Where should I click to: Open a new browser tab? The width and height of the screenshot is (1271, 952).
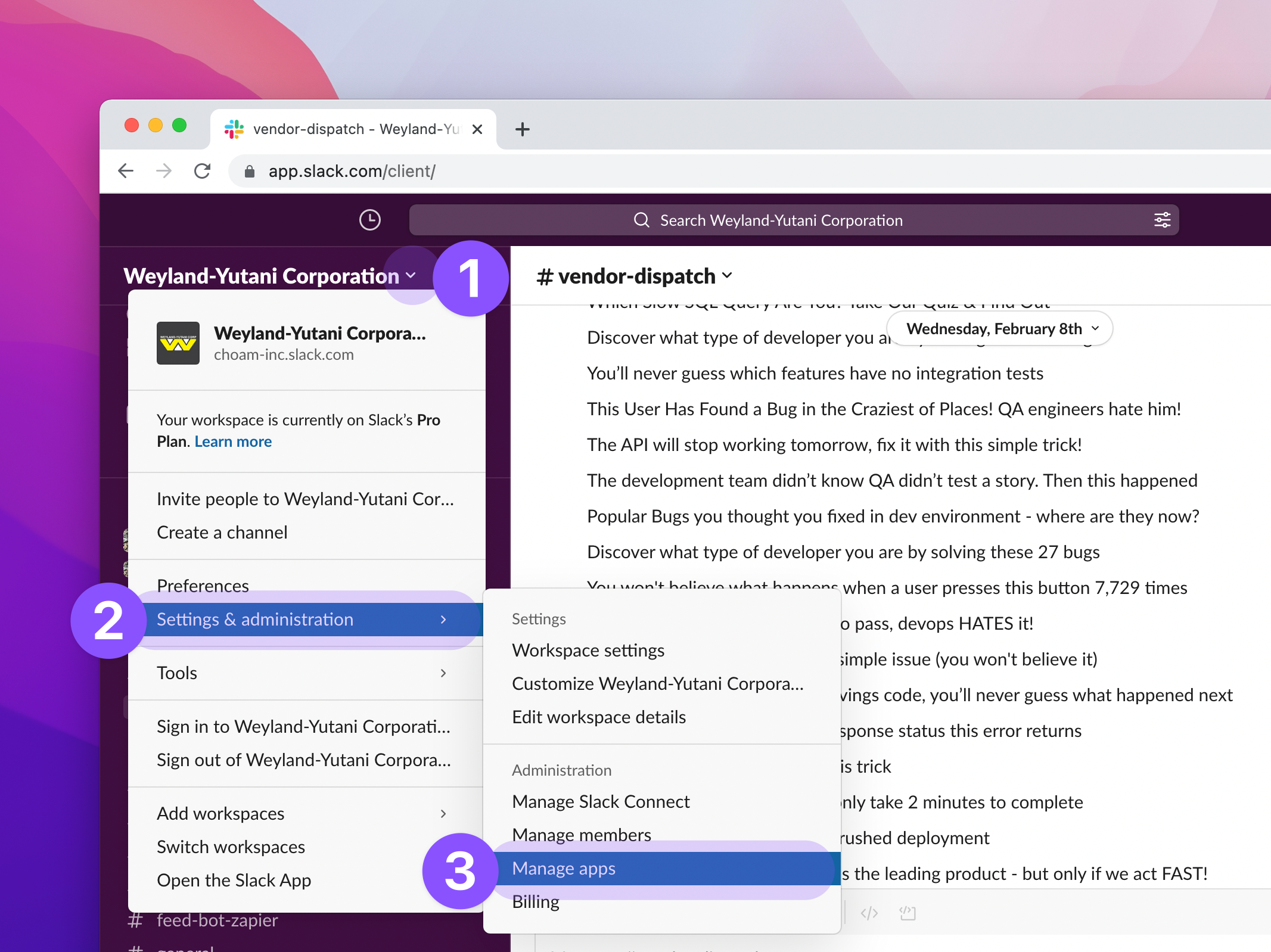pyautogui.click(x=522, y=129)
